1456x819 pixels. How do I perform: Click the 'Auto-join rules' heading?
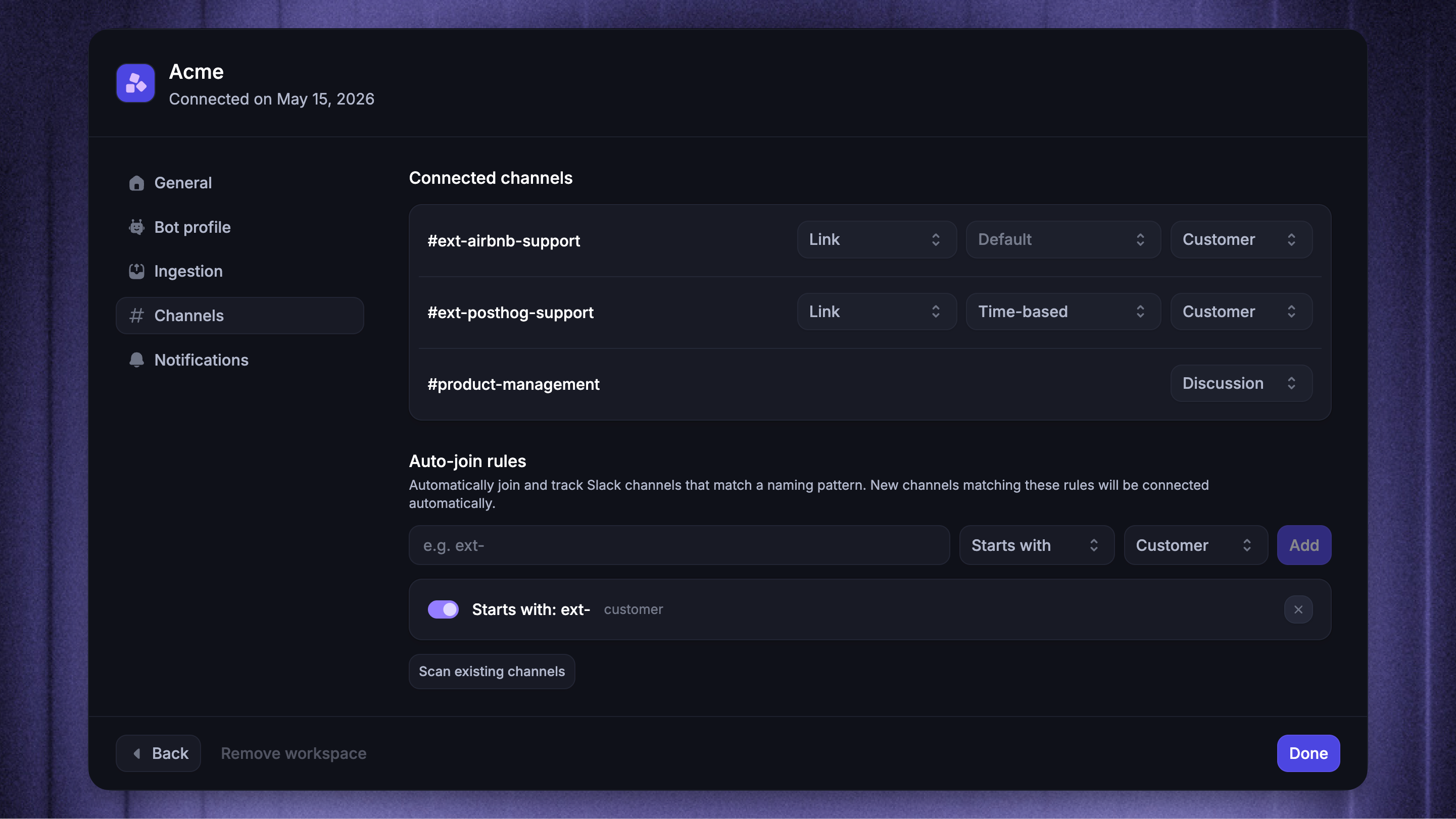click(x=467, y=461)
